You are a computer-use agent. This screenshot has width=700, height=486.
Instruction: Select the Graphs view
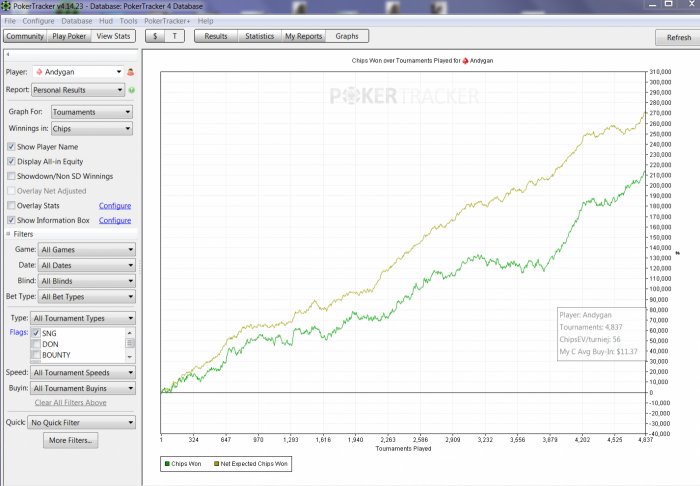[347, 36]
